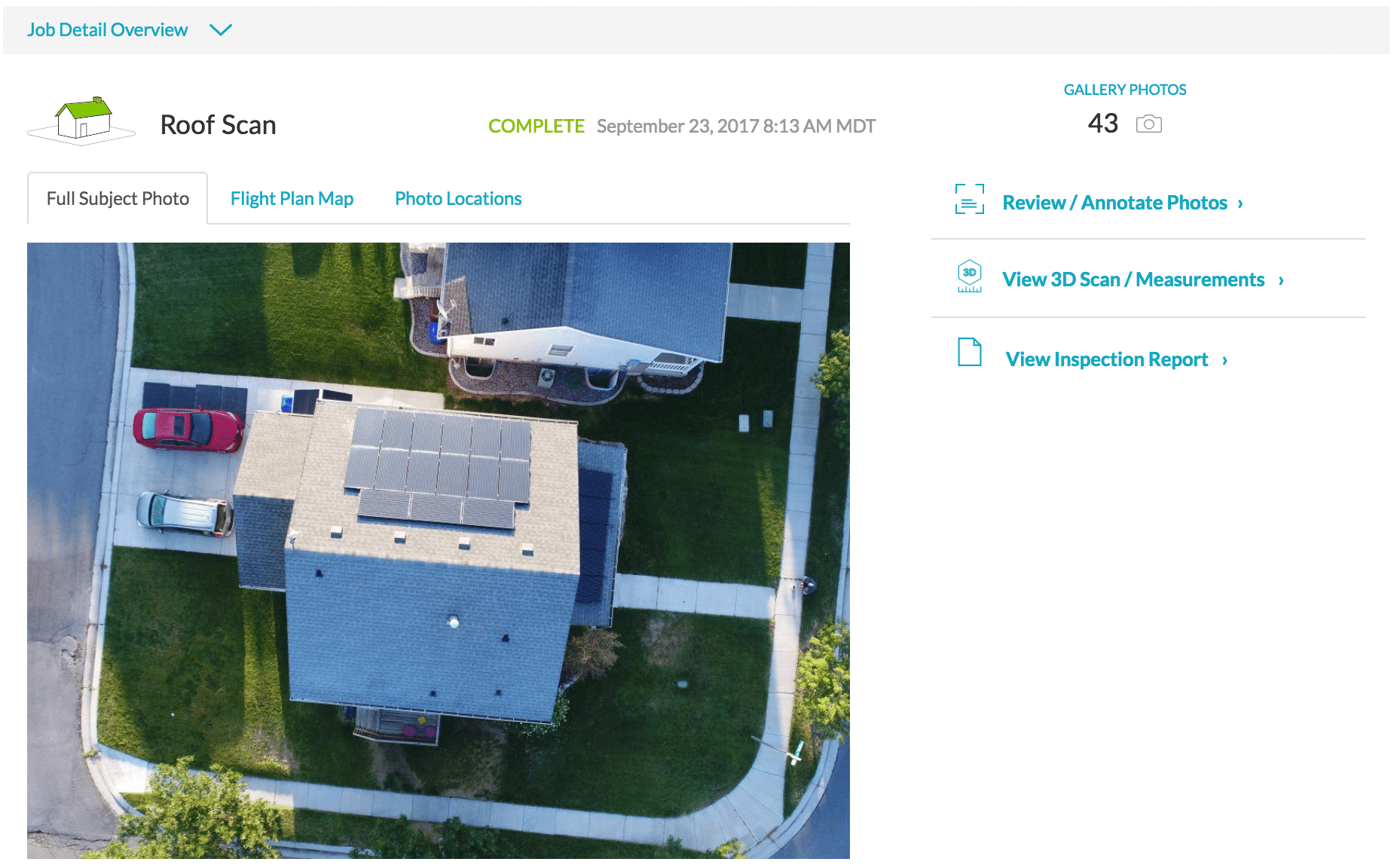Click arrow after View Inspection Report
1394x868 pixels.
click(x=1225, y=360)
